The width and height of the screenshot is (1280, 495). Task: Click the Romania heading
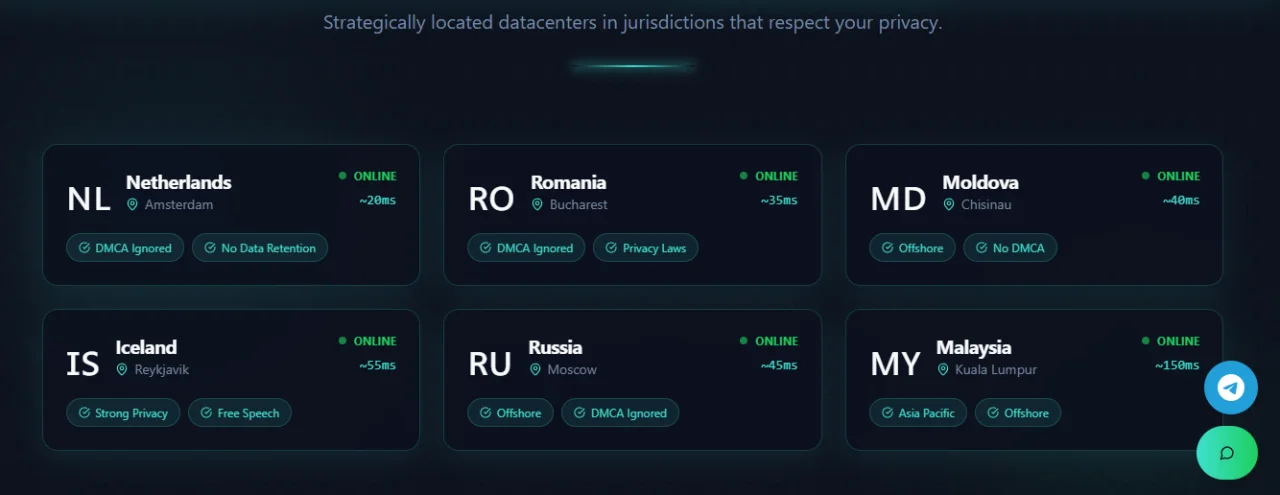coord(568,182)
